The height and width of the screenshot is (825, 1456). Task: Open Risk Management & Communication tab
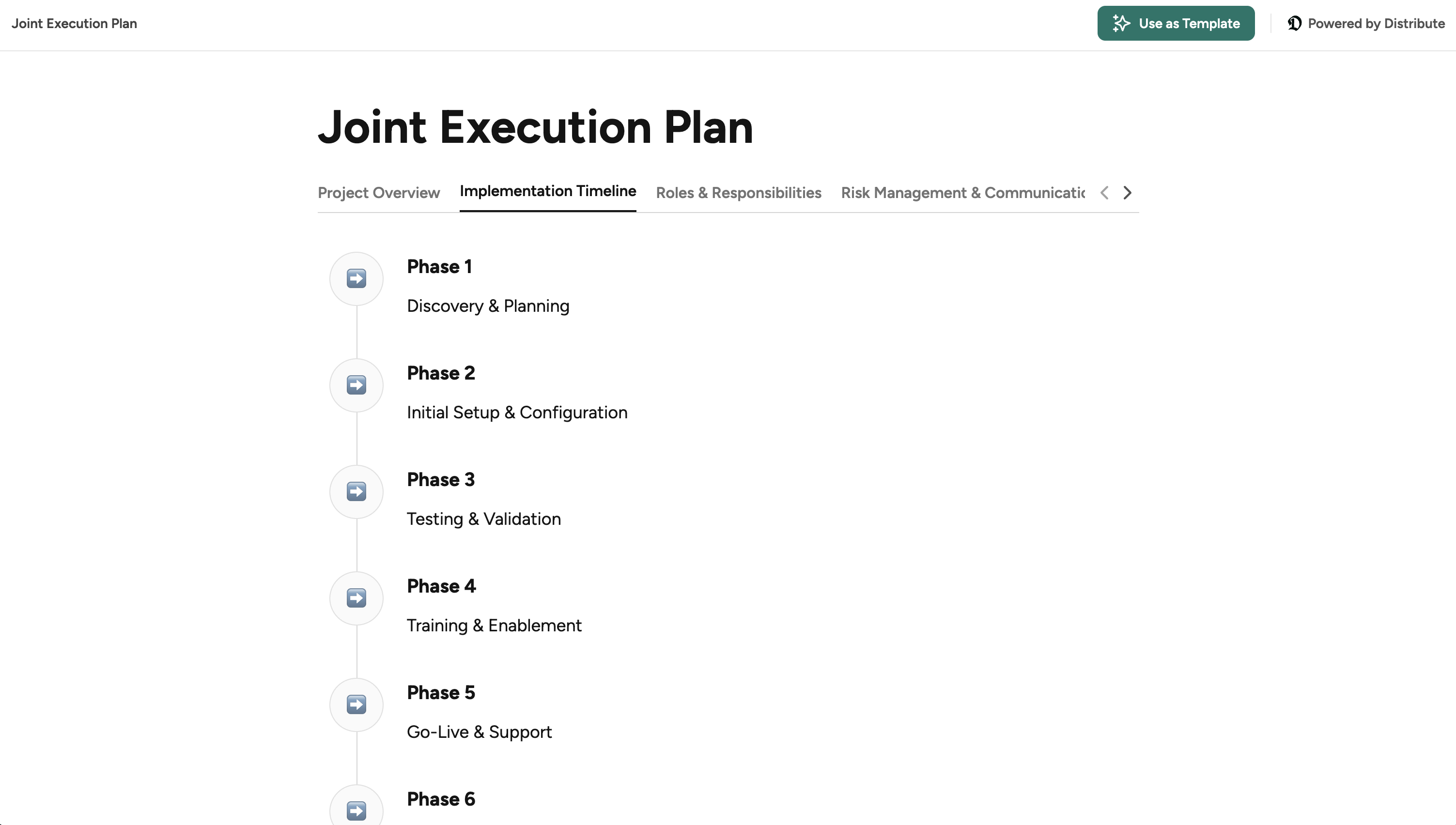pos(963,193)
